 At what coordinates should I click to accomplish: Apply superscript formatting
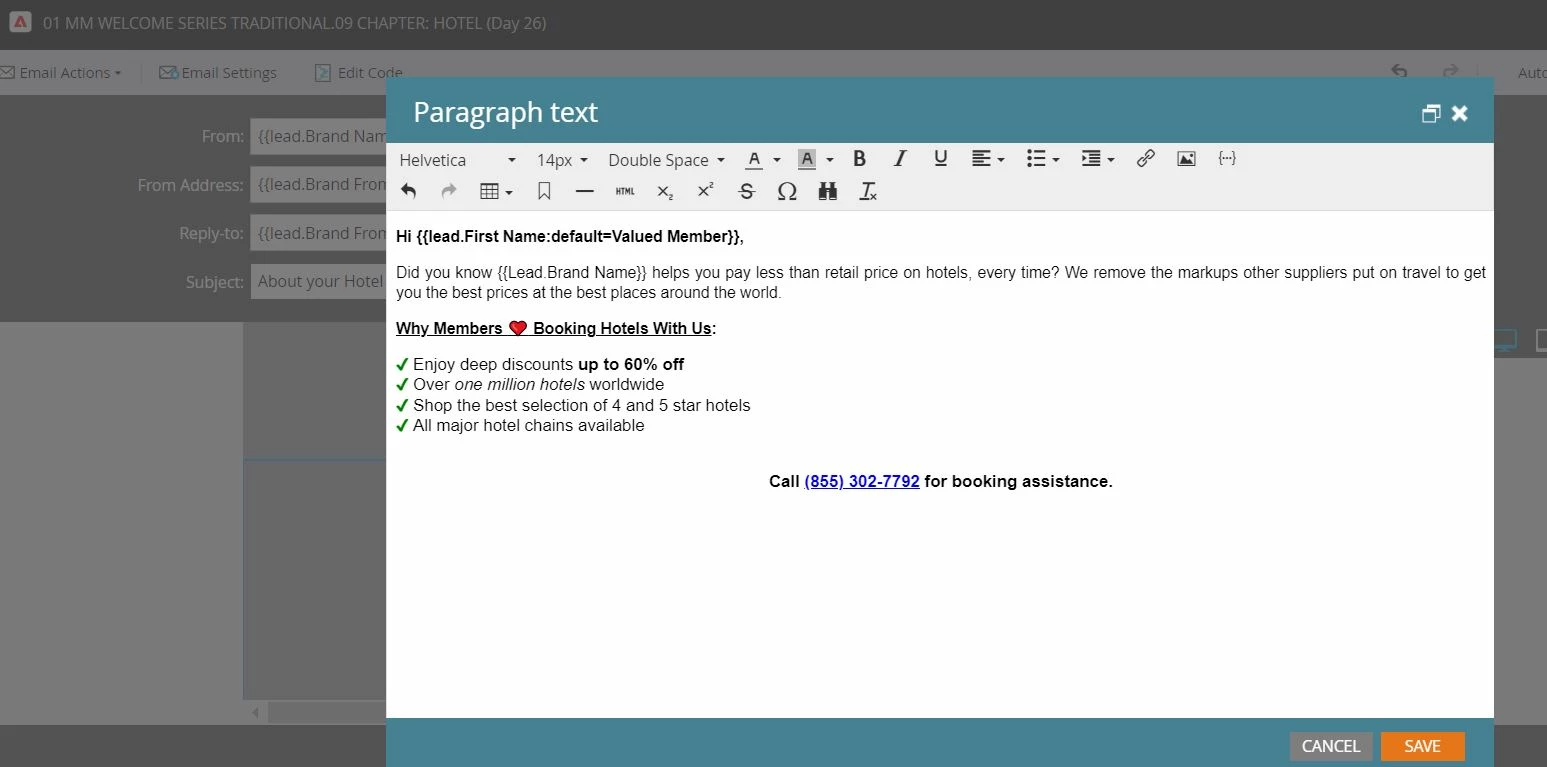(x=705, y=191)
